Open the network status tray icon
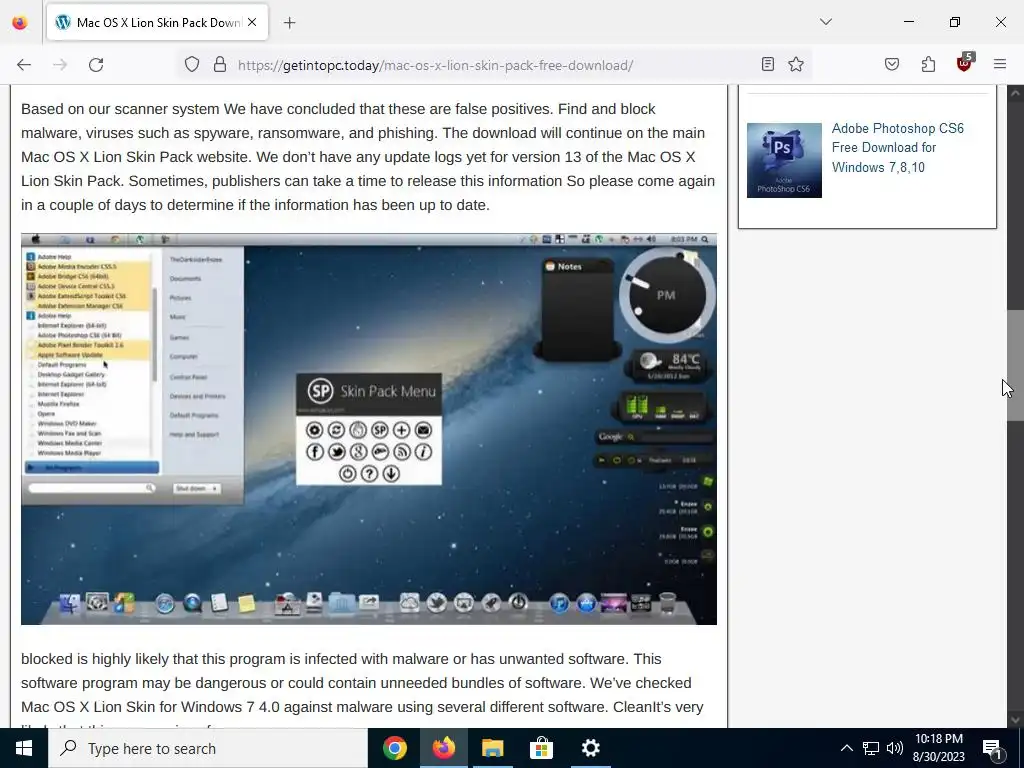This screenshot has width=1024, height=768. tap(871, 748)
